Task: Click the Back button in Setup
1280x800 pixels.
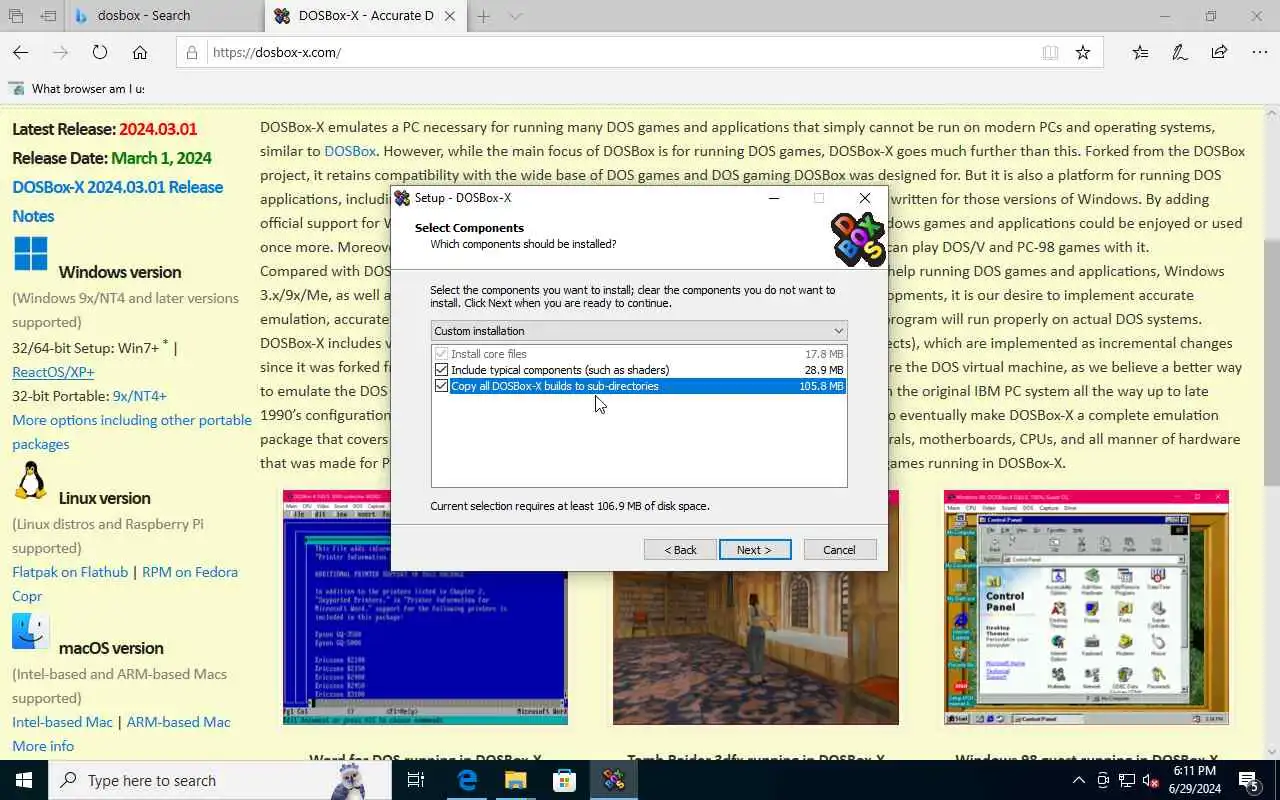Action: (x=679, y=550)
